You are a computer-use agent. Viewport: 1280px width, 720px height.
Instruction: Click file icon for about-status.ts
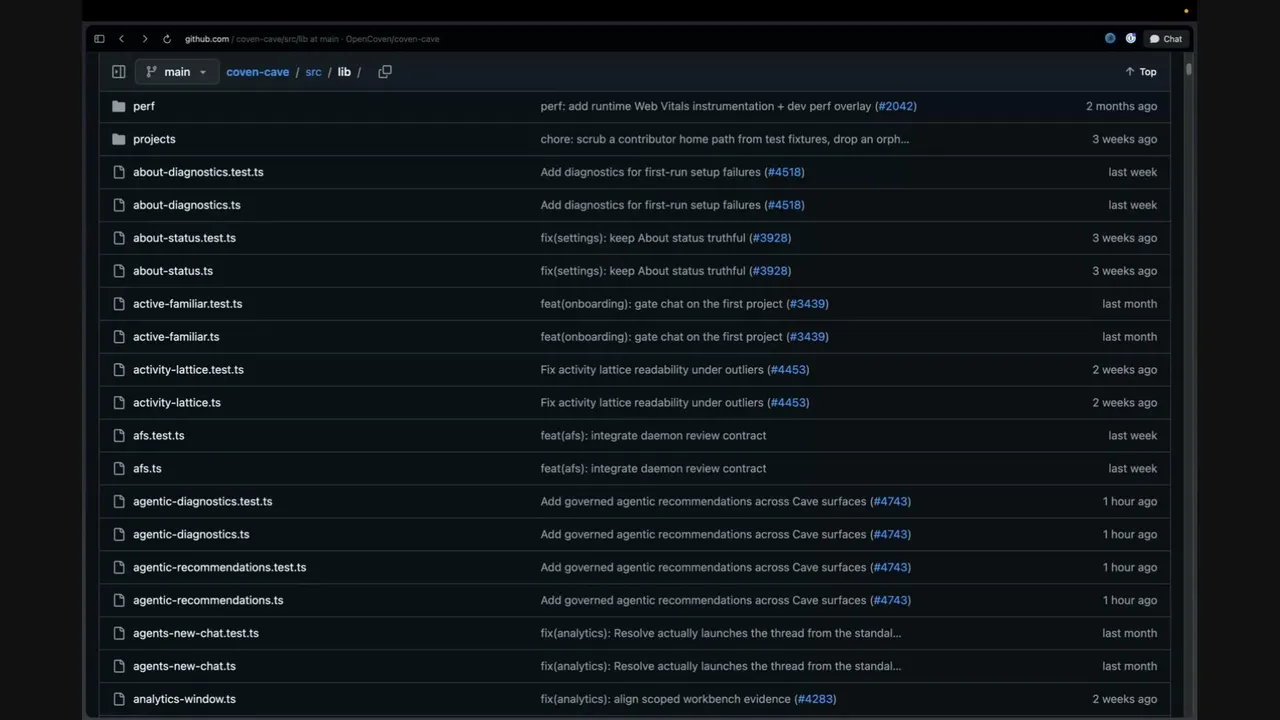click(119, 271)
